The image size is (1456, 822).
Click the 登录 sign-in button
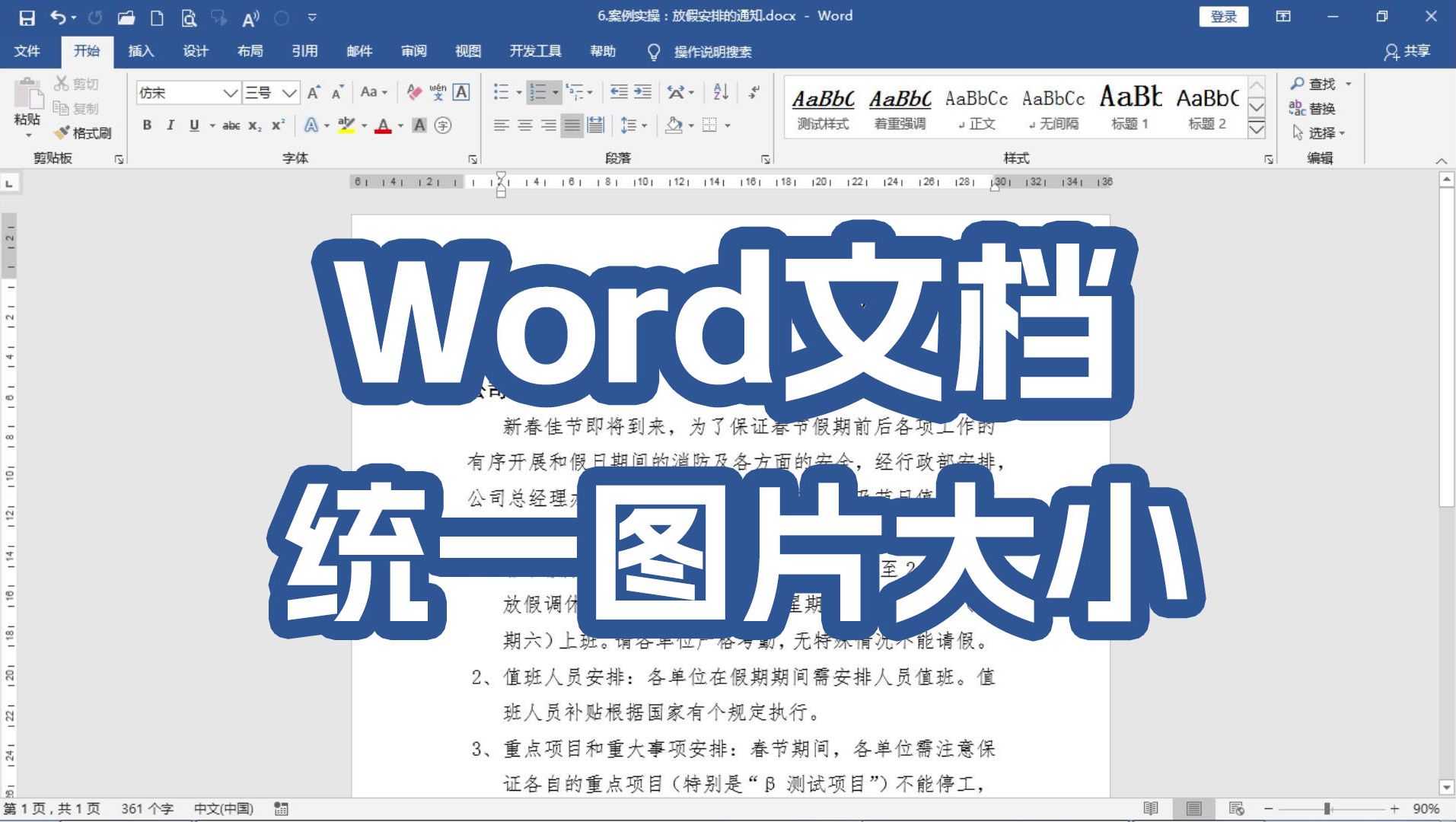coord(1224,17)
